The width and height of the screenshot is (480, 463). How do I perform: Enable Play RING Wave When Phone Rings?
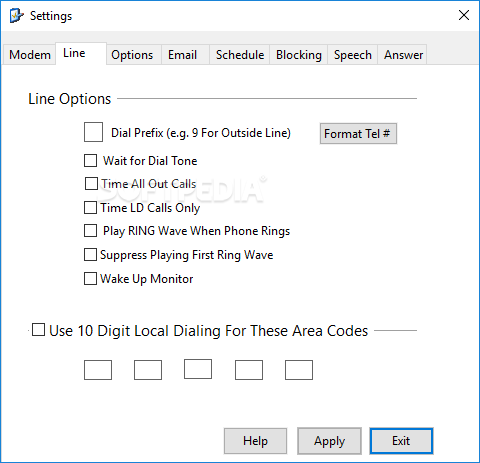(x=90, y=231)
